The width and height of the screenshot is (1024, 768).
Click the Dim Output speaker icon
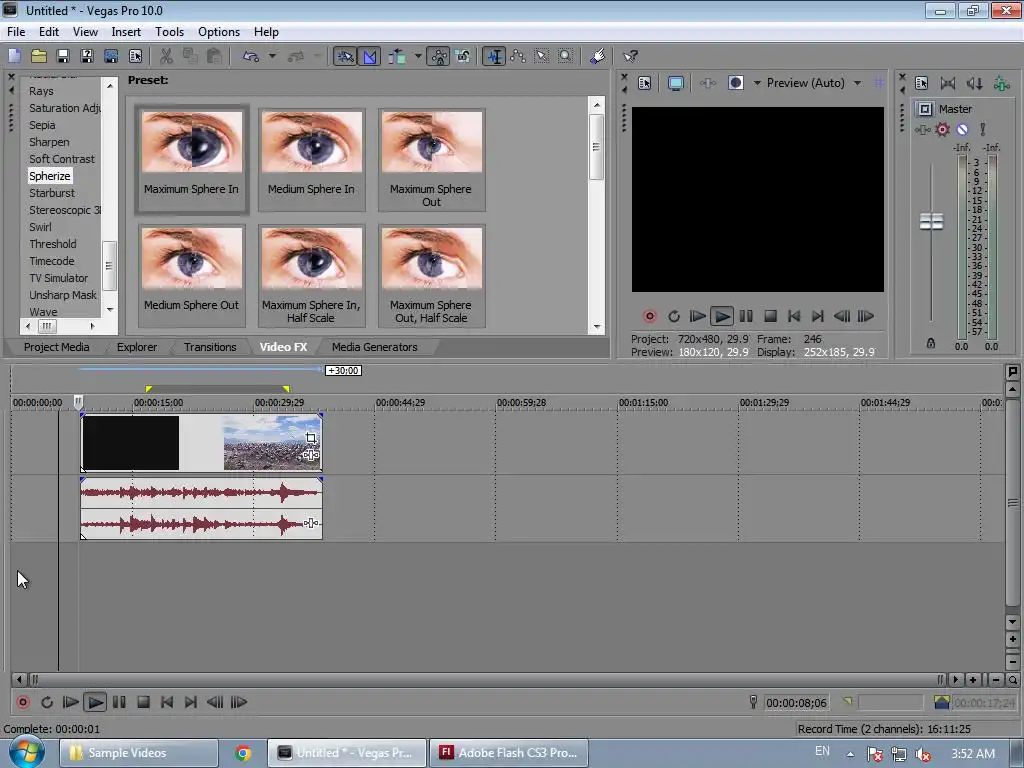point(974,83)
